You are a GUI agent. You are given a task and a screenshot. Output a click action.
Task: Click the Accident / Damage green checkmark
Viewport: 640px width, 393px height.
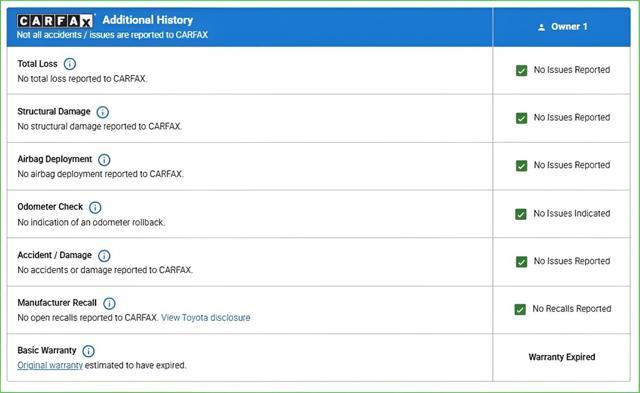(x=521, y=262)
